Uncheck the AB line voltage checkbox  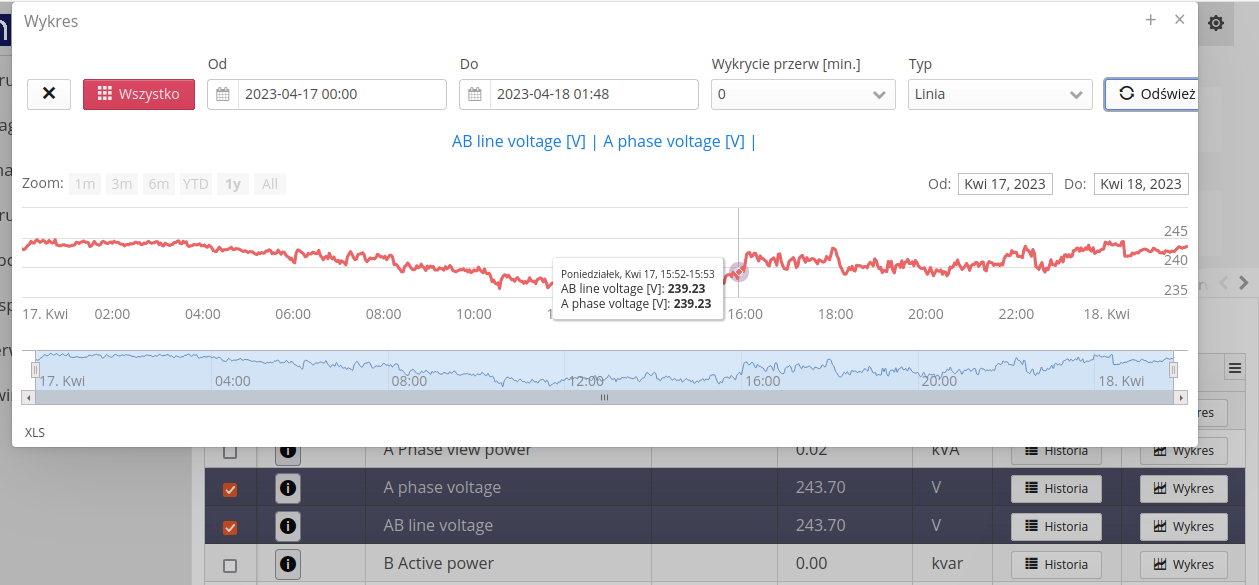(230, 527)
